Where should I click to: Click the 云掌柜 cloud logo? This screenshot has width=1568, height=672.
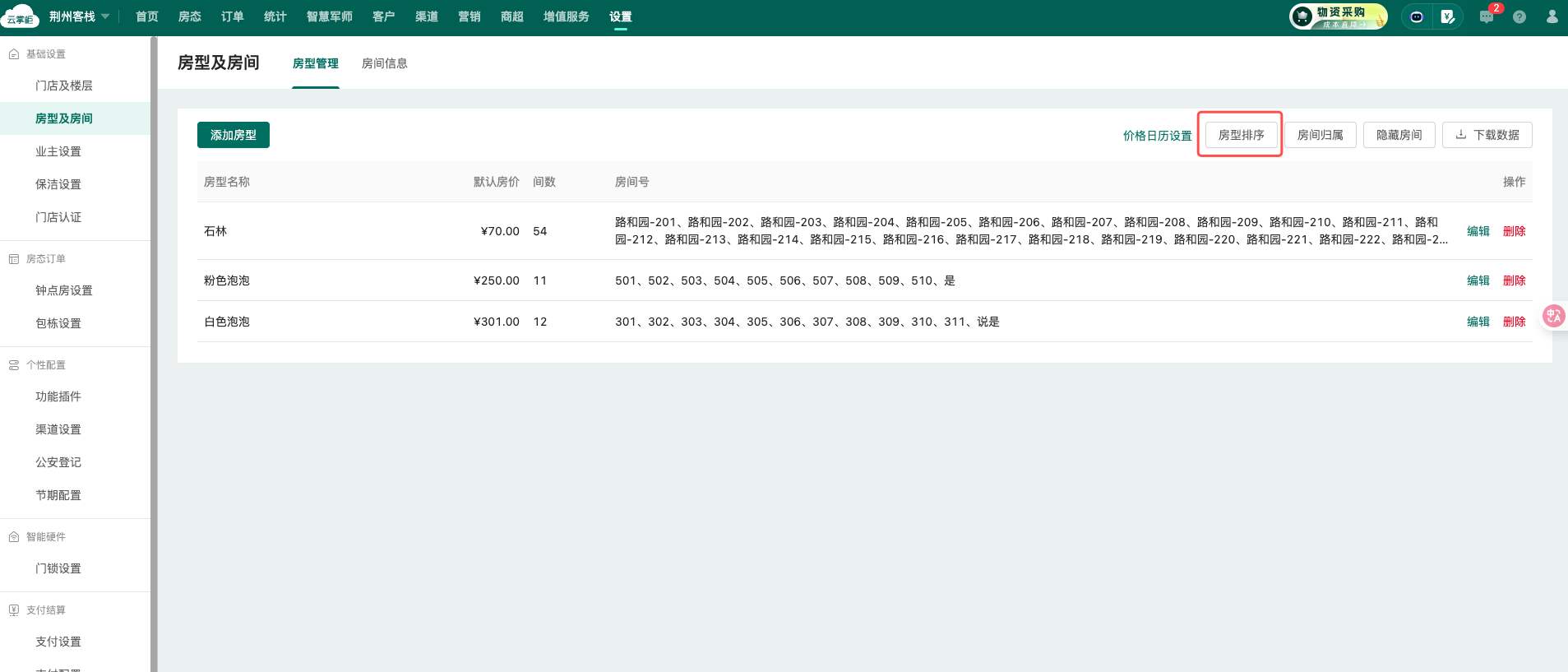pyautogui.click(x=20, y=16)
